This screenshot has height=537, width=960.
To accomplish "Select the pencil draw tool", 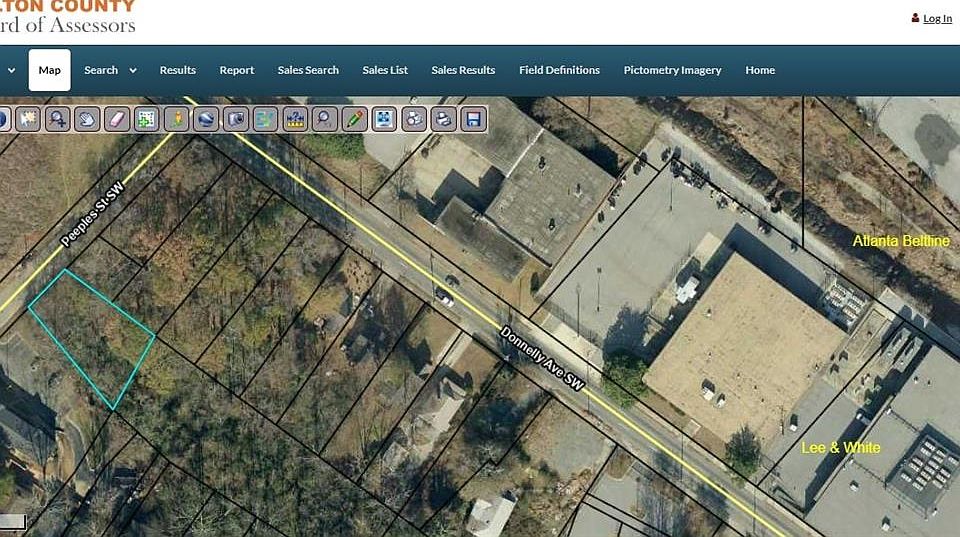I will [x=354, y=119].
